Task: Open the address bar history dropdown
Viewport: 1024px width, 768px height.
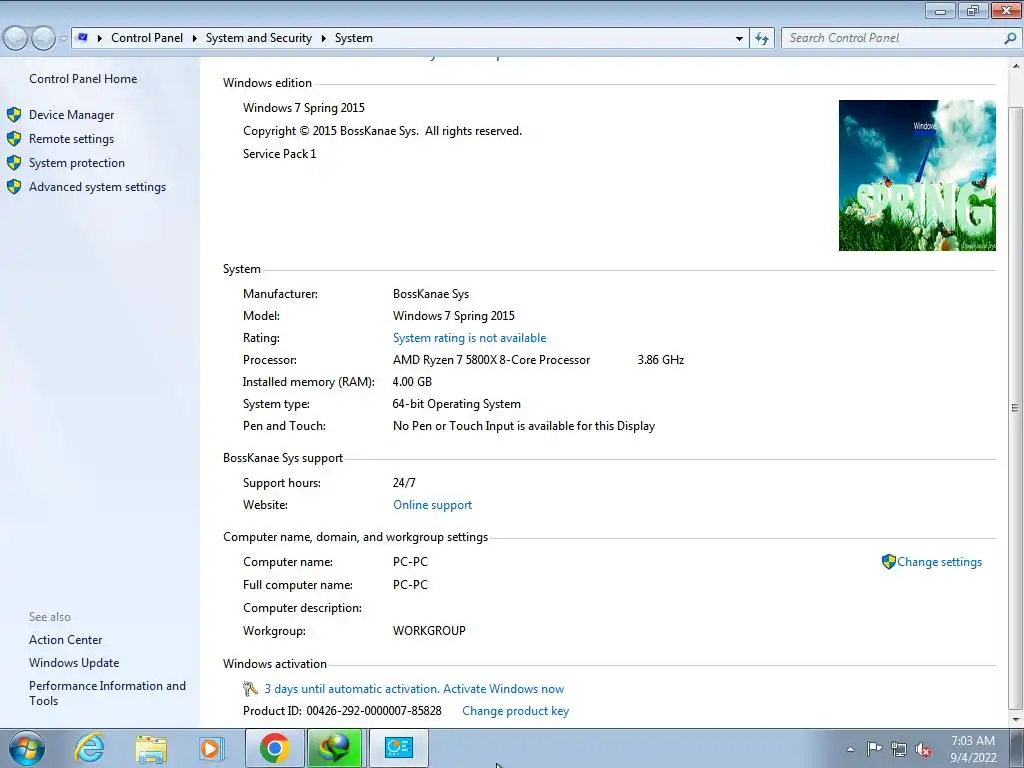Action: pos(739,39)
